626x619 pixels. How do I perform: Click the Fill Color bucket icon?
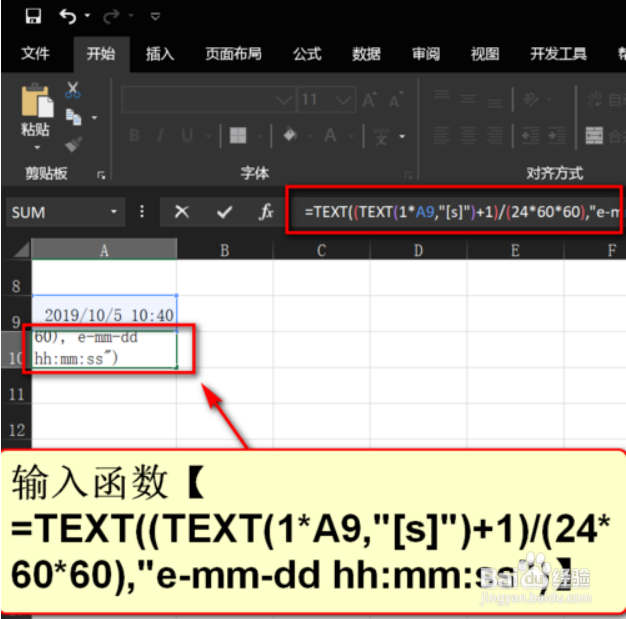290,135
